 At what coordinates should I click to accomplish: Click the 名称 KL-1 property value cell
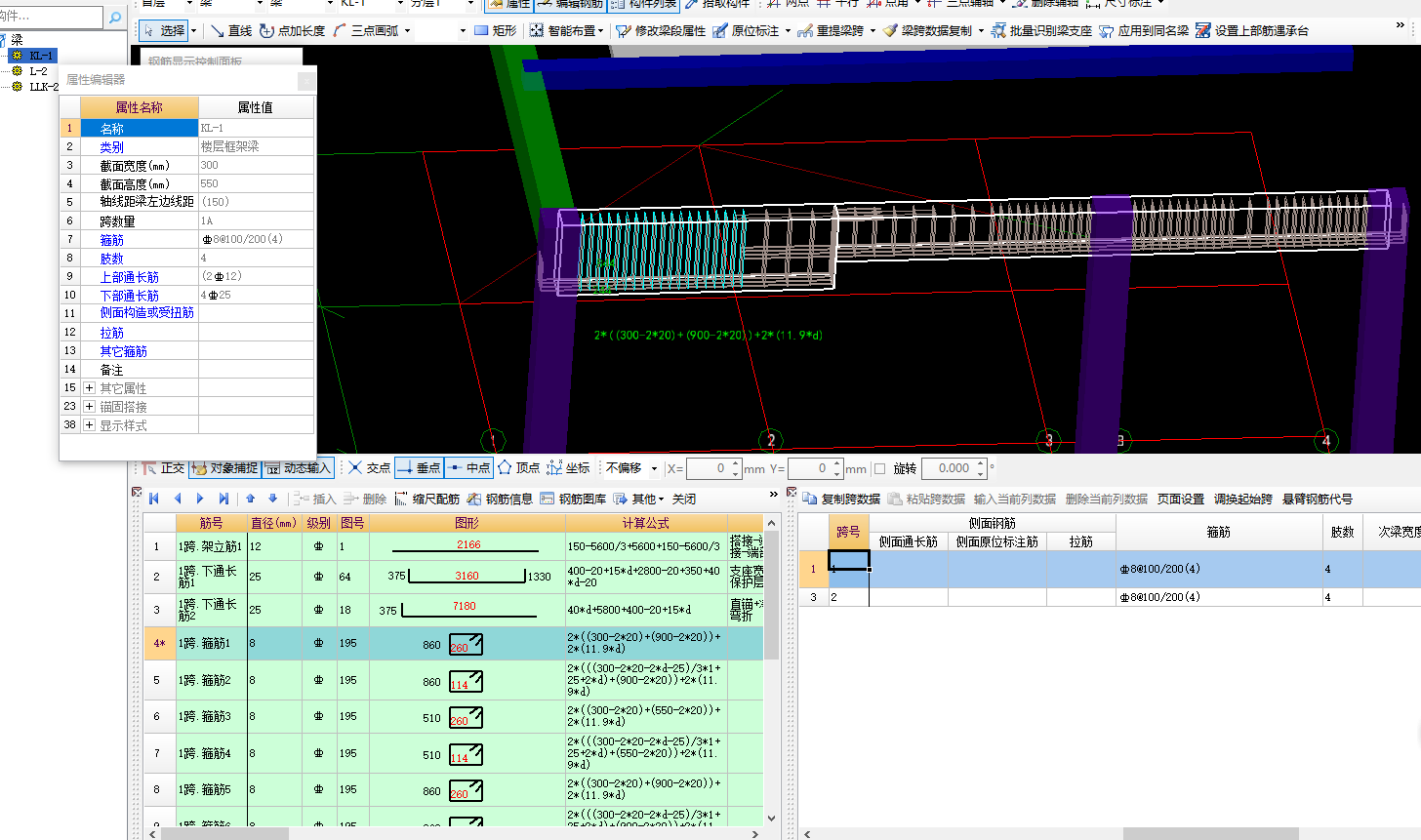pyautogui.click(x=256, y=128)
